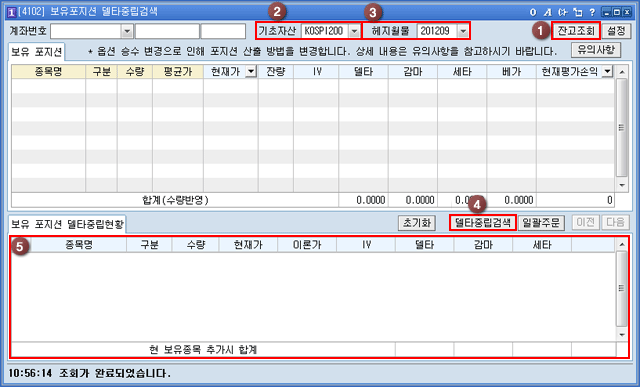Viewport: 640px width, 387px height.
Task: Click the font size A icon in title bar
Action: (x=547, y=12)
